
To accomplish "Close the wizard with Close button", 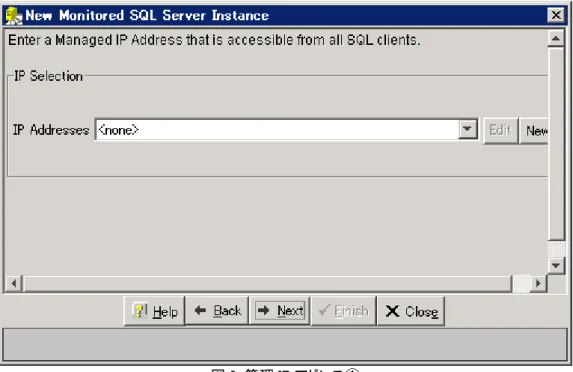I will 411,311.
